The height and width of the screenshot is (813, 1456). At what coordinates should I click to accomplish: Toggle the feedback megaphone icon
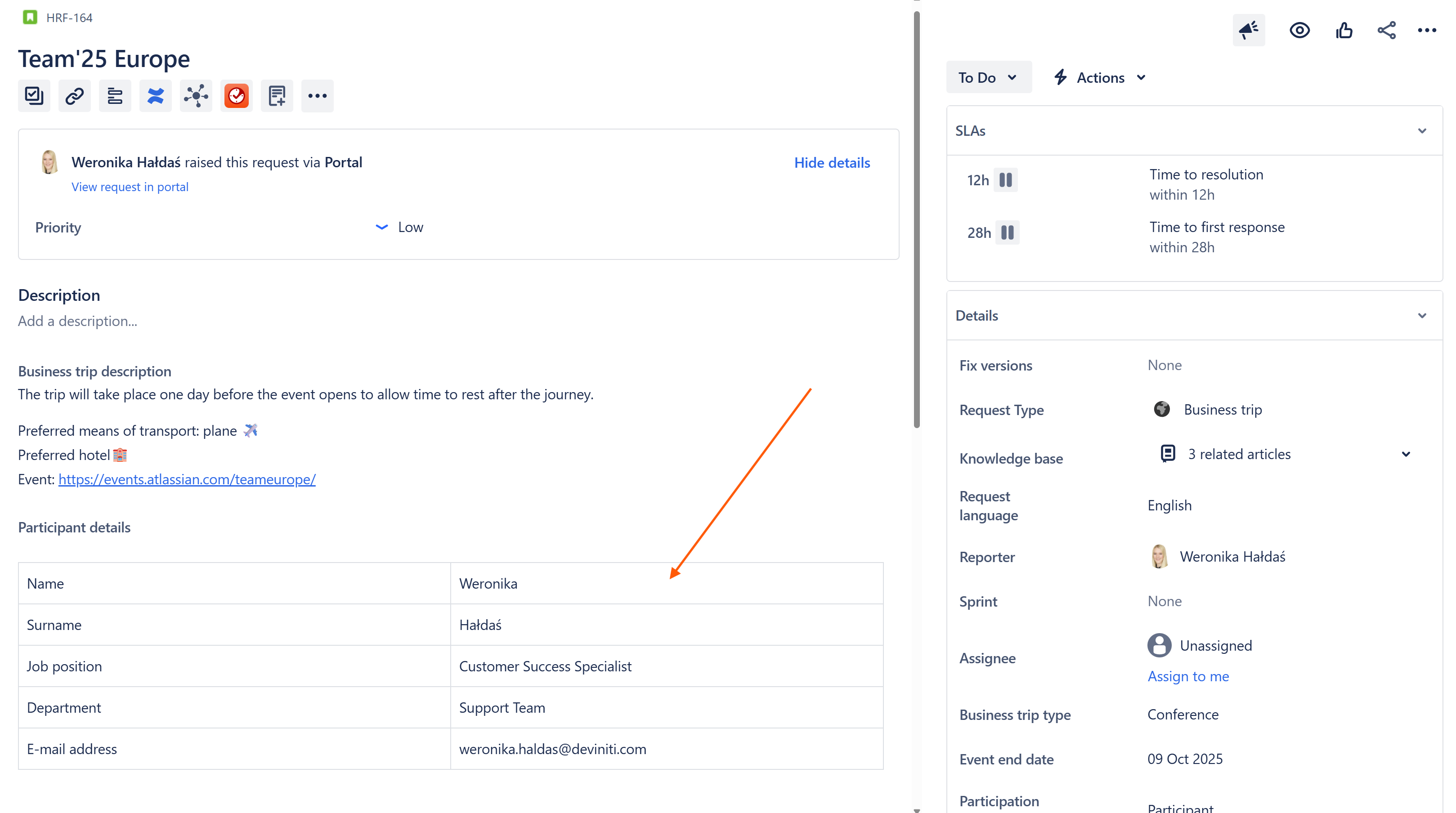[x=1249, y=30]
